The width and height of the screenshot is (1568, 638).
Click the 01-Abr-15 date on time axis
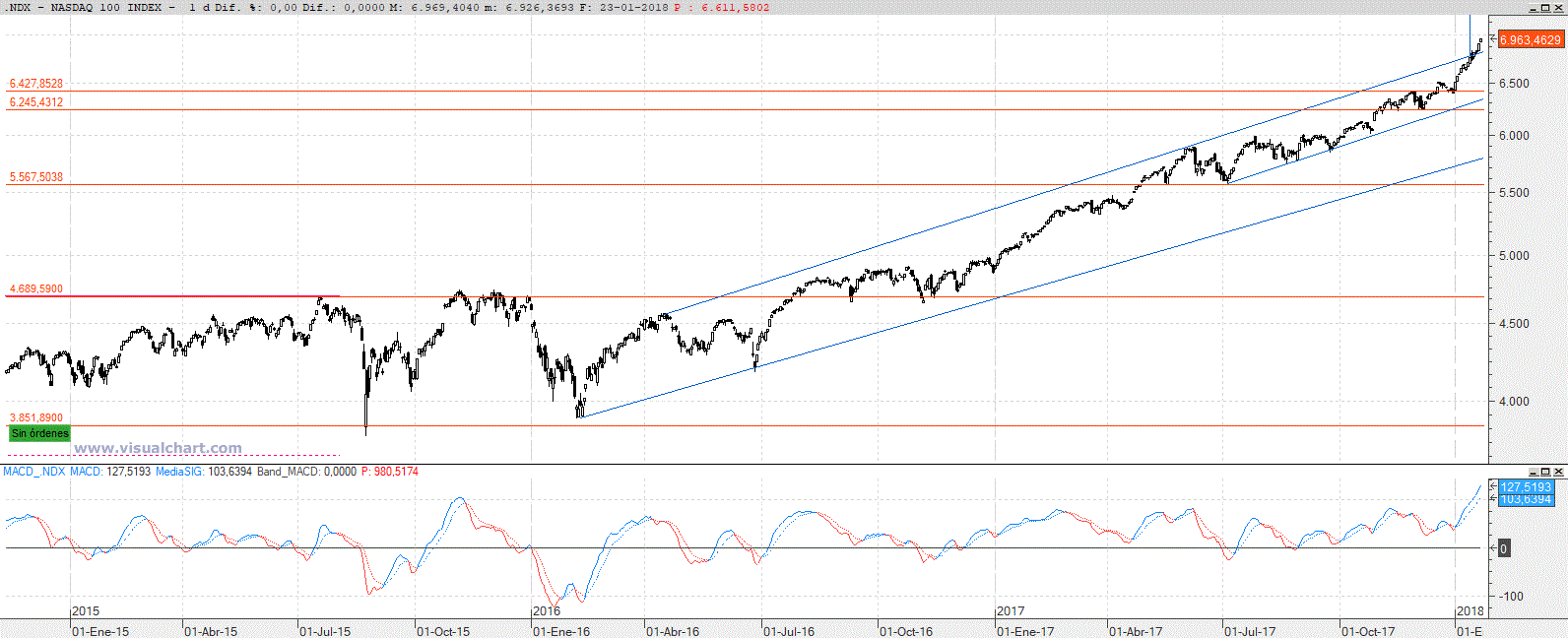click(211, 631)
